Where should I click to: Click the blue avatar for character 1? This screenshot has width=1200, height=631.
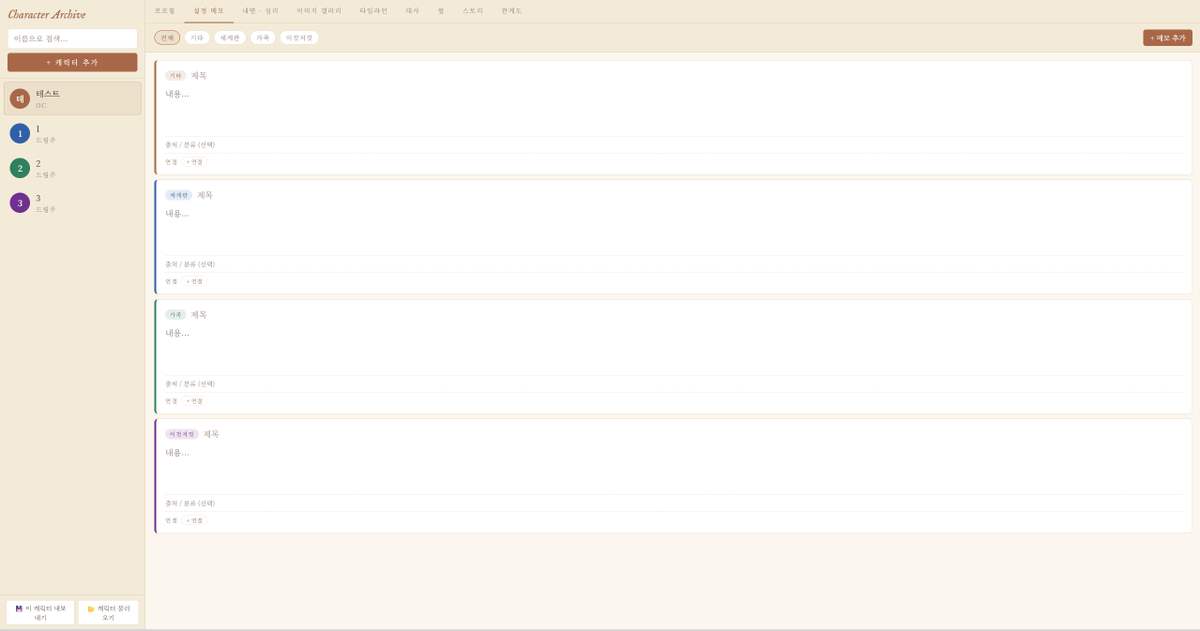tap(20, 133)
